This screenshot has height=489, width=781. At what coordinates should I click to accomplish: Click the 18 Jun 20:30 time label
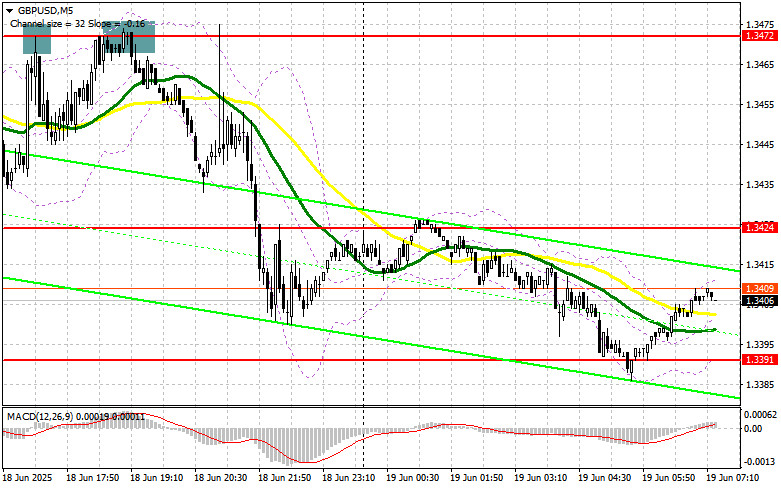tap(220, 478)
